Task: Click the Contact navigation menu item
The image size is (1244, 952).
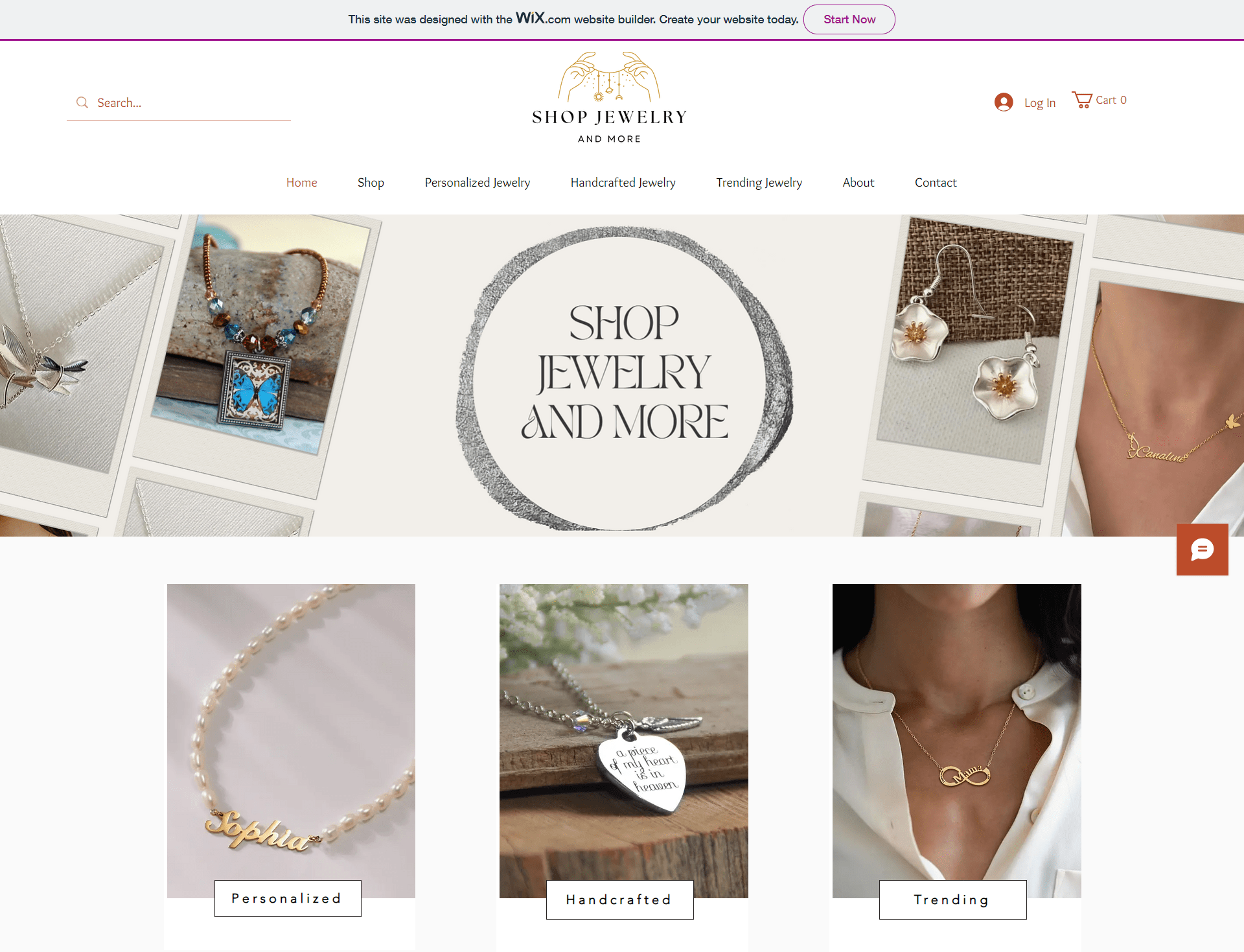Action: (934, 182)
